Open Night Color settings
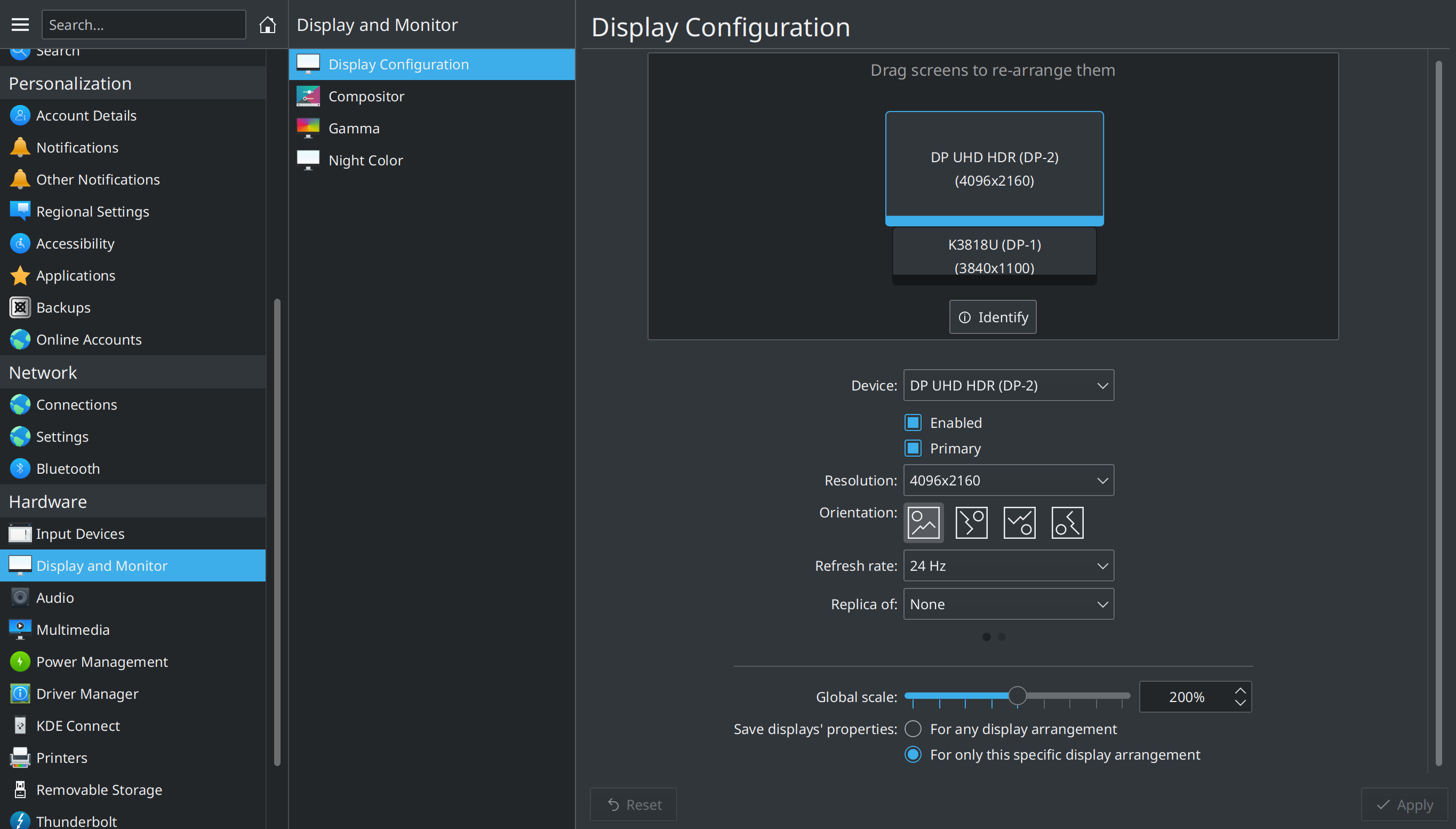The height and width of the screenshot is (829, 1456). tap(365, 160)
